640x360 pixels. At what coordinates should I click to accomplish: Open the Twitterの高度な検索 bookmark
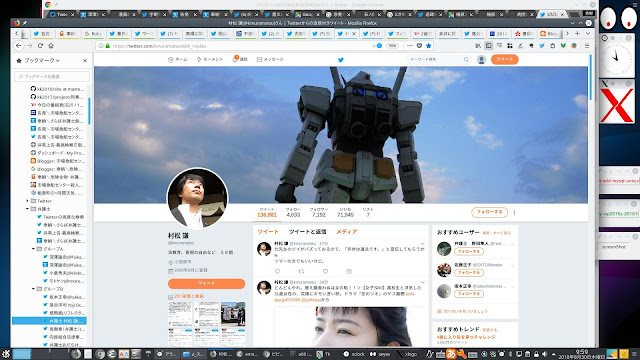(60, 217)
